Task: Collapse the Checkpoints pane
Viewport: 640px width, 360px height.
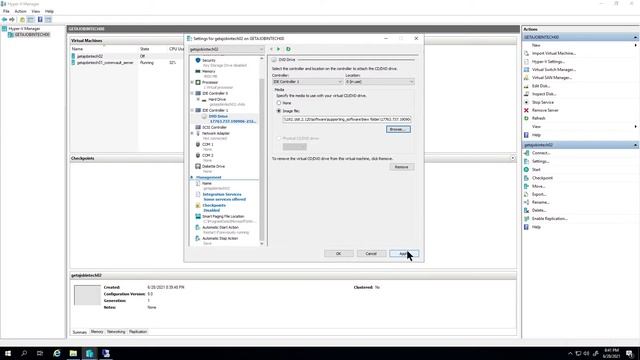Action: pos(513,158)
